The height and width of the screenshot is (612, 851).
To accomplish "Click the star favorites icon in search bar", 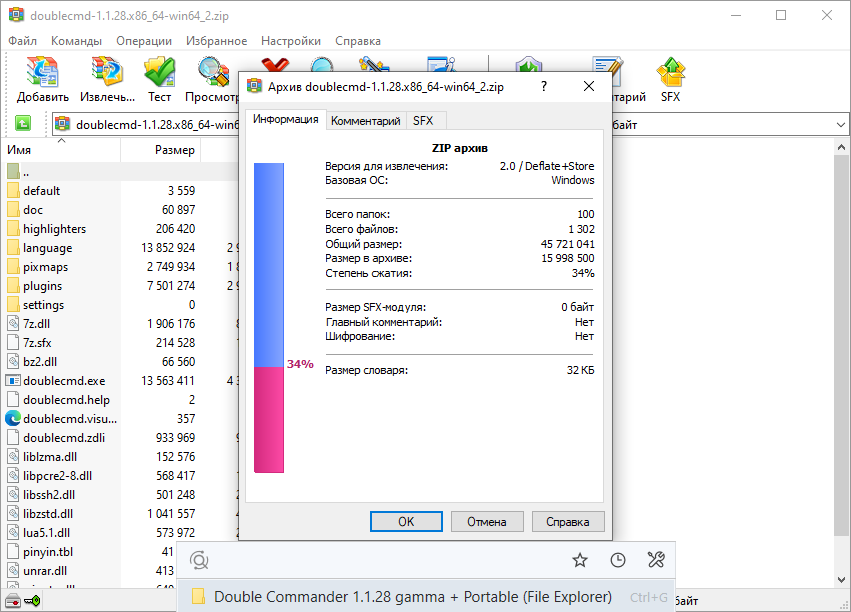I will pos(580,560).
